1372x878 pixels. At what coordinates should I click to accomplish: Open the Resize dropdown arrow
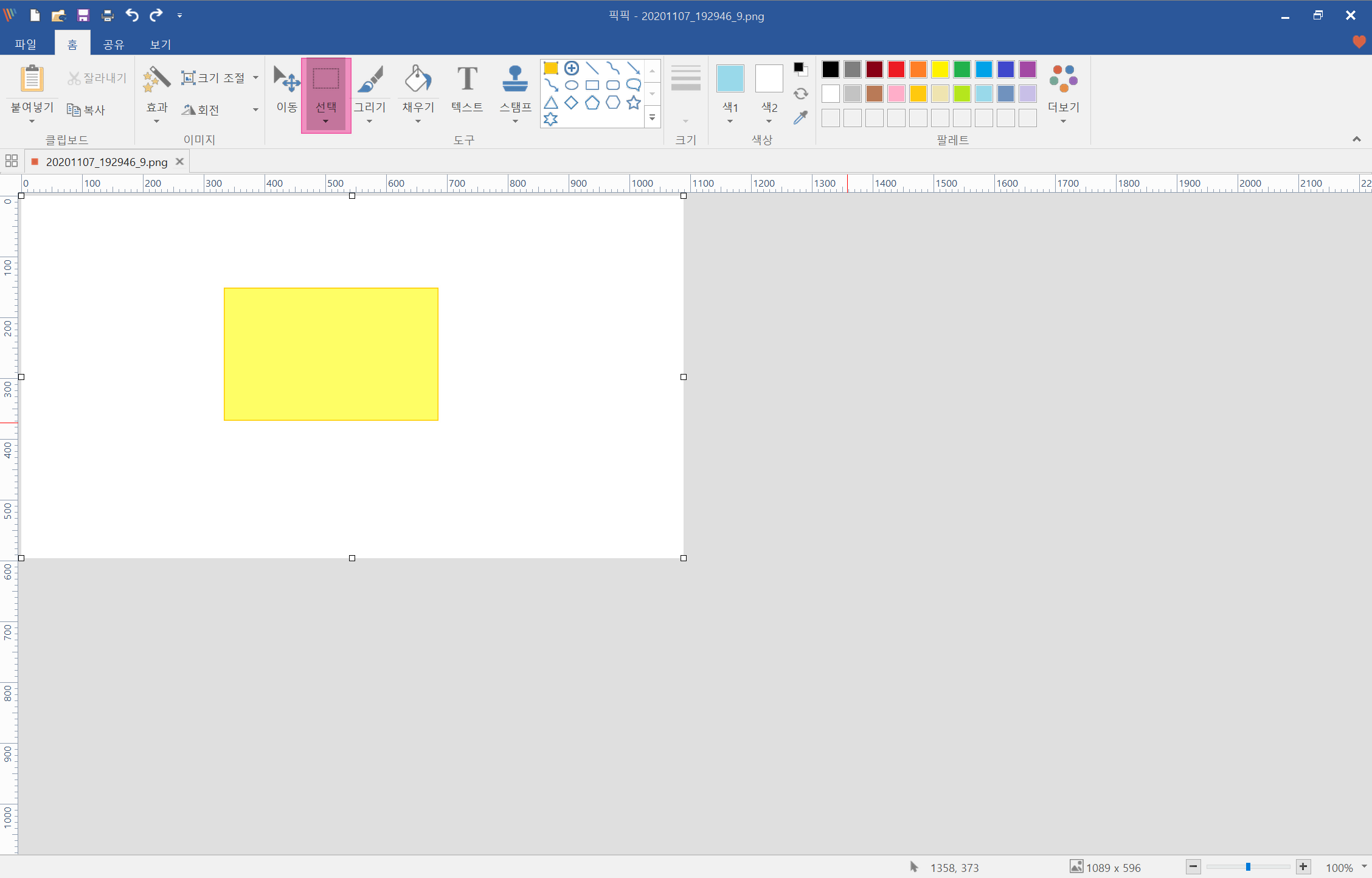coord(255,78)
